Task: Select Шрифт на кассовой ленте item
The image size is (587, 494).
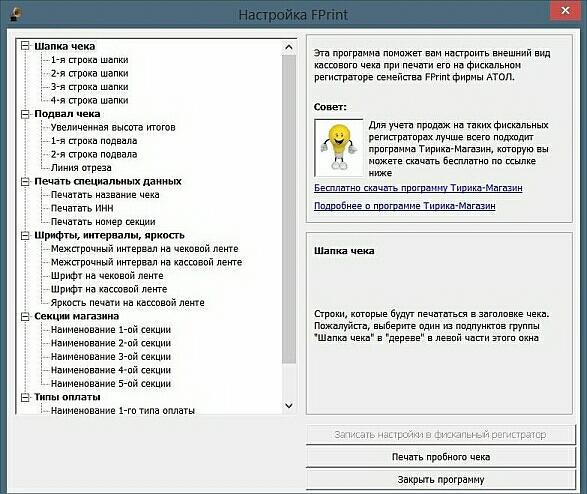Action: 109,289
